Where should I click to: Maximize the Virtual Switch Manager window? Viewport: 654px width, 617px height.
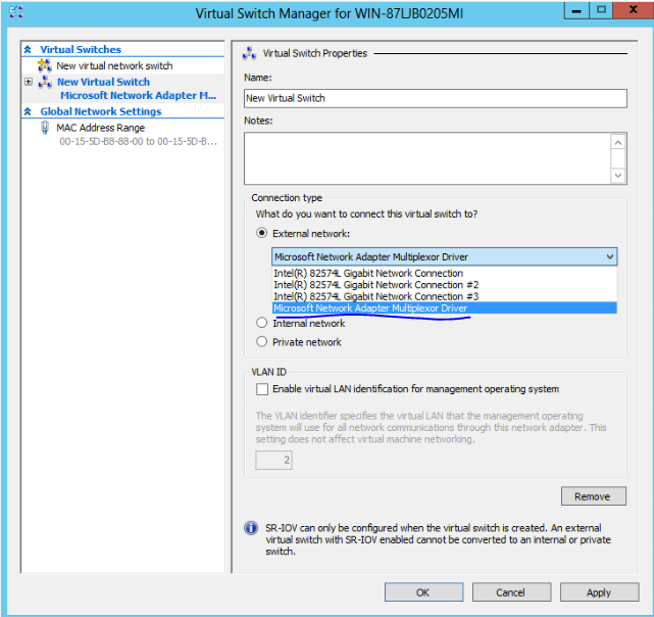click(601, 10)
